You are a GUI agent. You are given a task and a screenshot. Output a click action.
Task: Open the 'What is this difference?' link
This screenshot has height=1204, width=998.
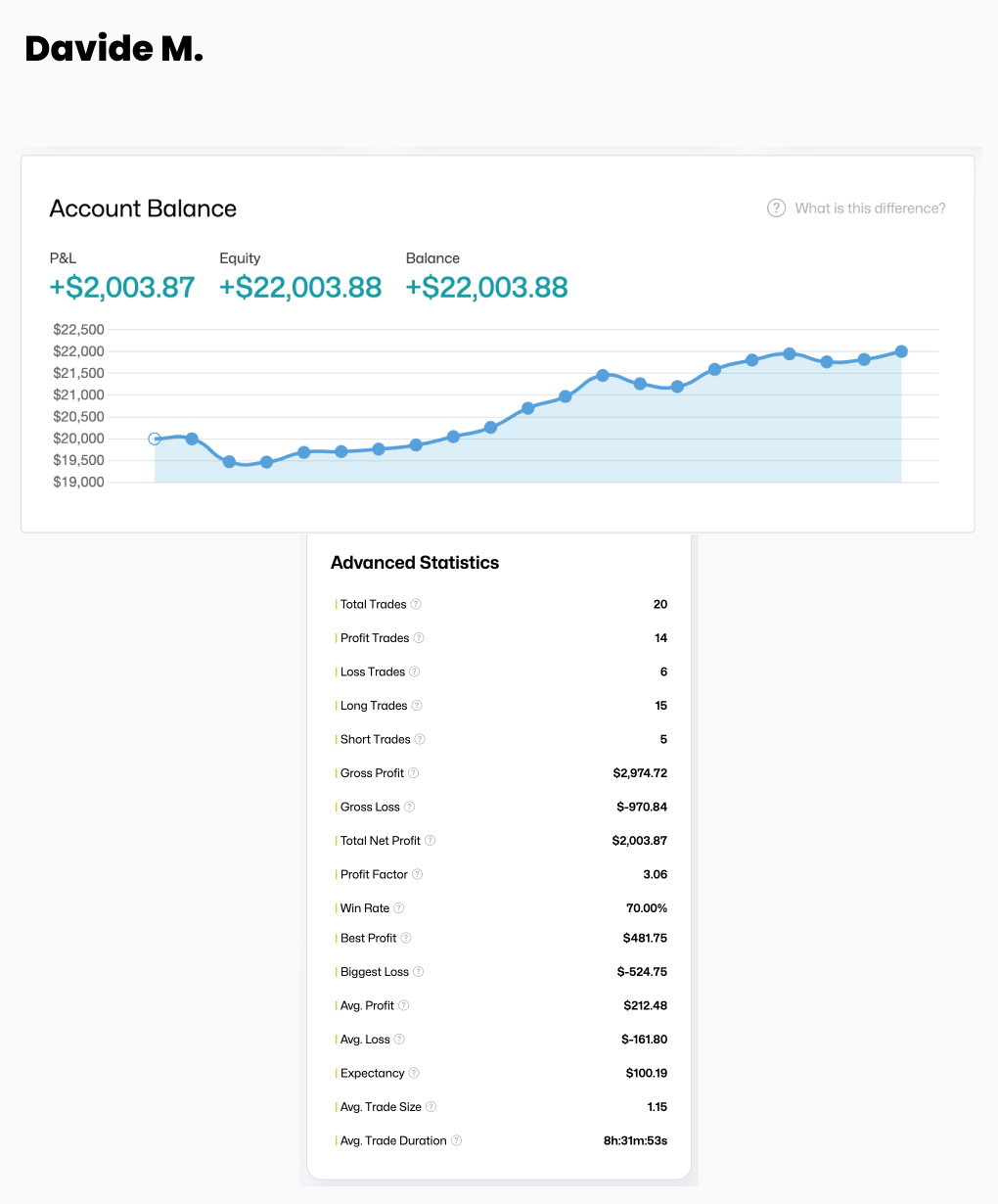point(870,208)
